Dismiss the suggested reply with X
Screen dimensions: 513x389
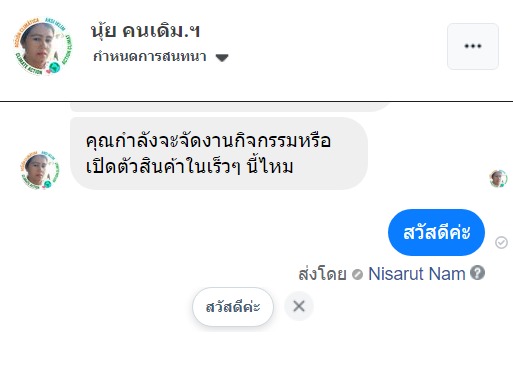tap(299, 306)
